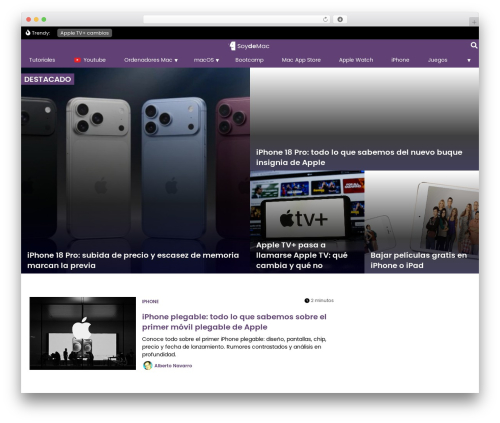Screen dimensions: 500x423
Task: Expand the macOS submenu arrow
Action: tap(217, 60)
